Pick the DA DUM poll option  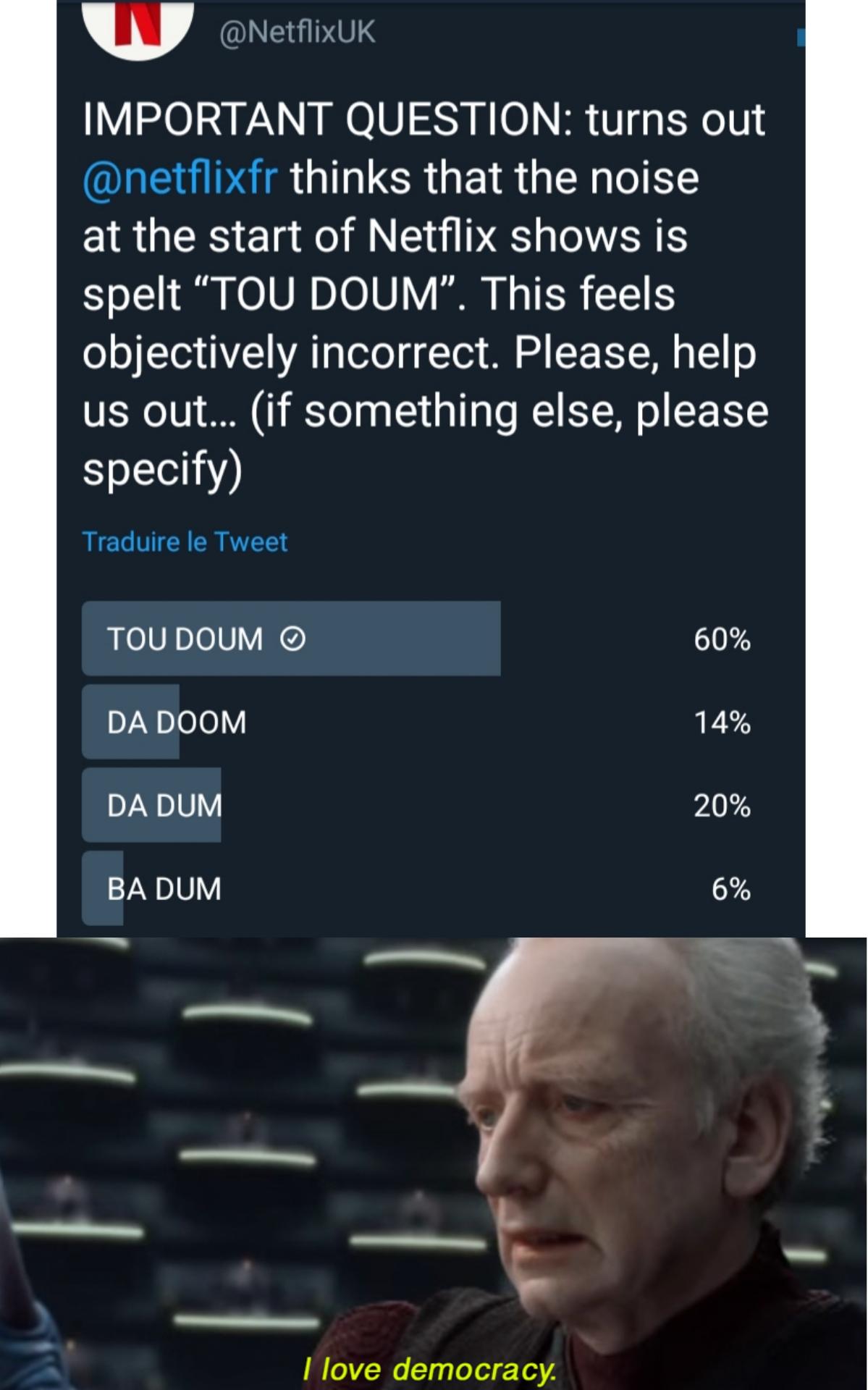164,806
